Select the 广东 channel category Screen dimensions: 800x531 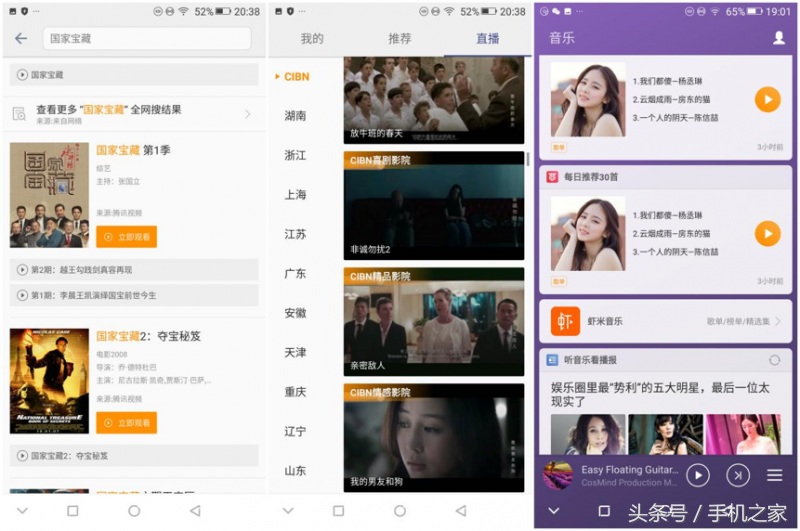pos(295,273)
